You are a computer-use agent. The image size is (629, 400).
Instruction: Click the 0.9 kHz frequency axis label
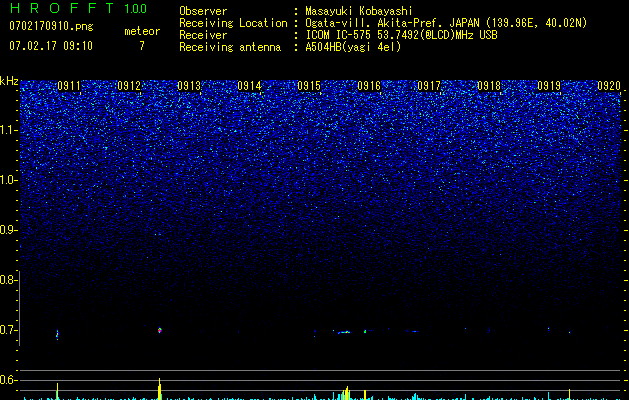9,230
